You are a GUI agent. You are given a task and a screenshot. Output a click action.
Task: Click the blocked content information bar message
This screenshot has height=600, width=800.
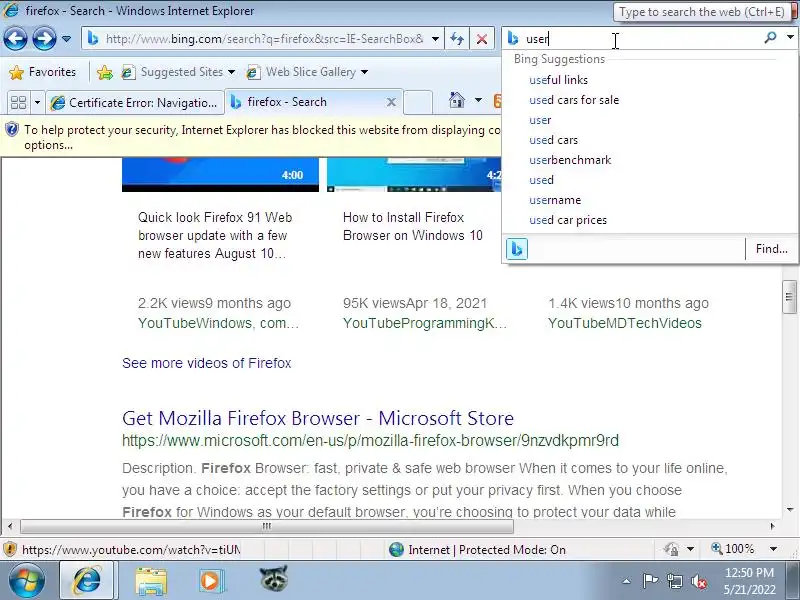coord(262,137)
